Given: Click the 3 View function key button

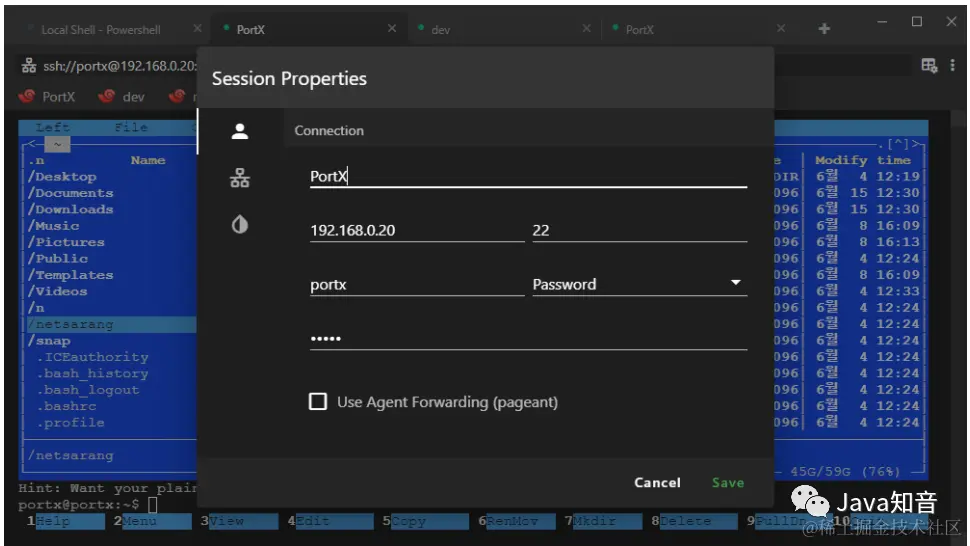Looking at the screenshot, I should pos(239,521).
